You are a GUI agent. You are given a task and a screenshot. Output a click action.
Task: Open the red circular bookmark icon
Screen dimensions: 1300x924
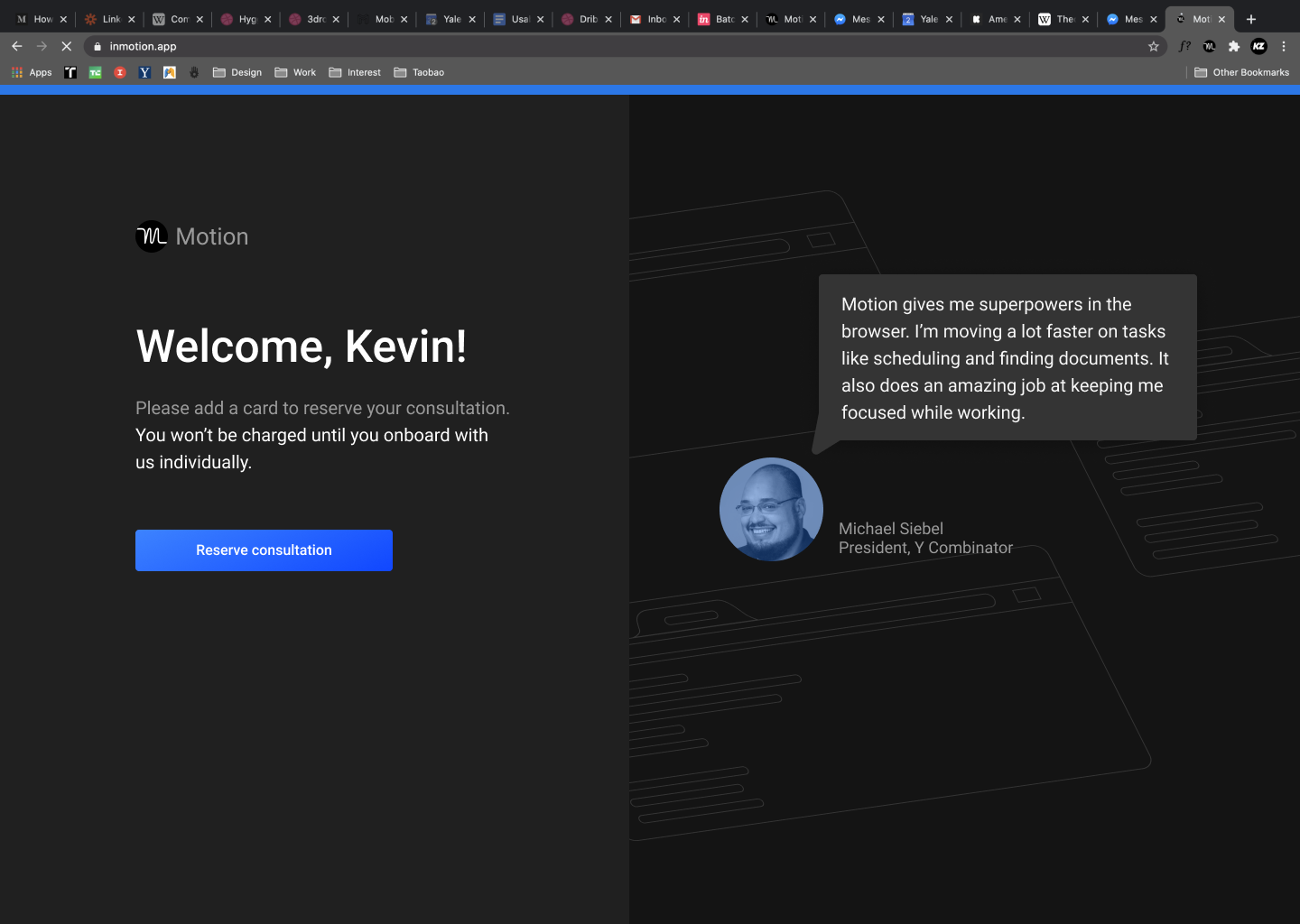click(x=120, y=72)
